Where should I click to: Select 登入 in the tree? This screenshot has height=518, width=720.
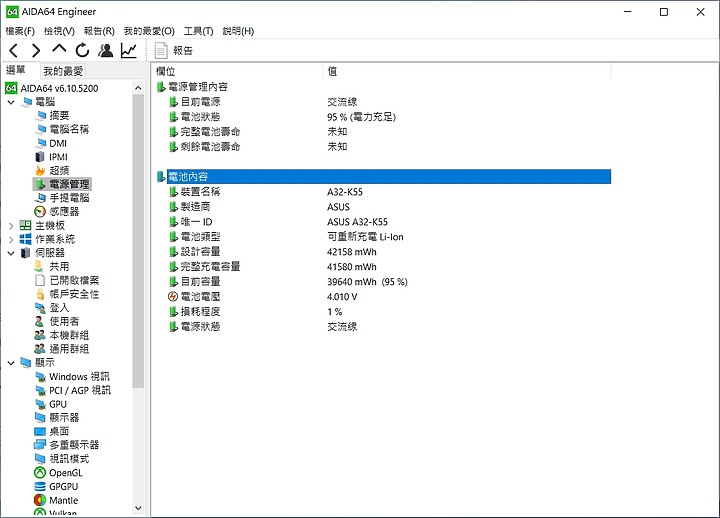point(59,308)
